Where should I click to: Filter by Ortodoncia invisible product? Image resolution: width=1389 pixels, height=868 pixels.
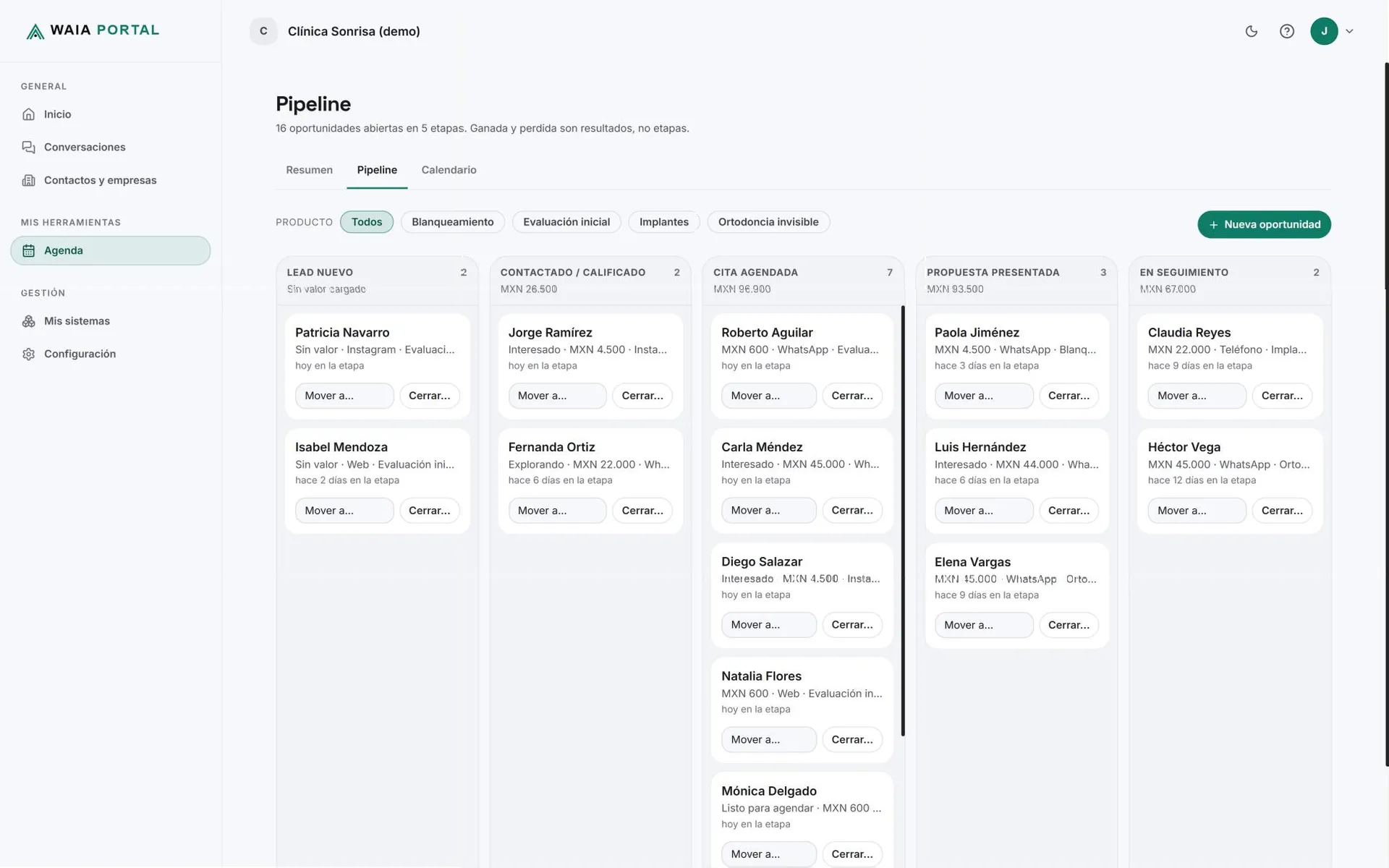tap(768, 222)
